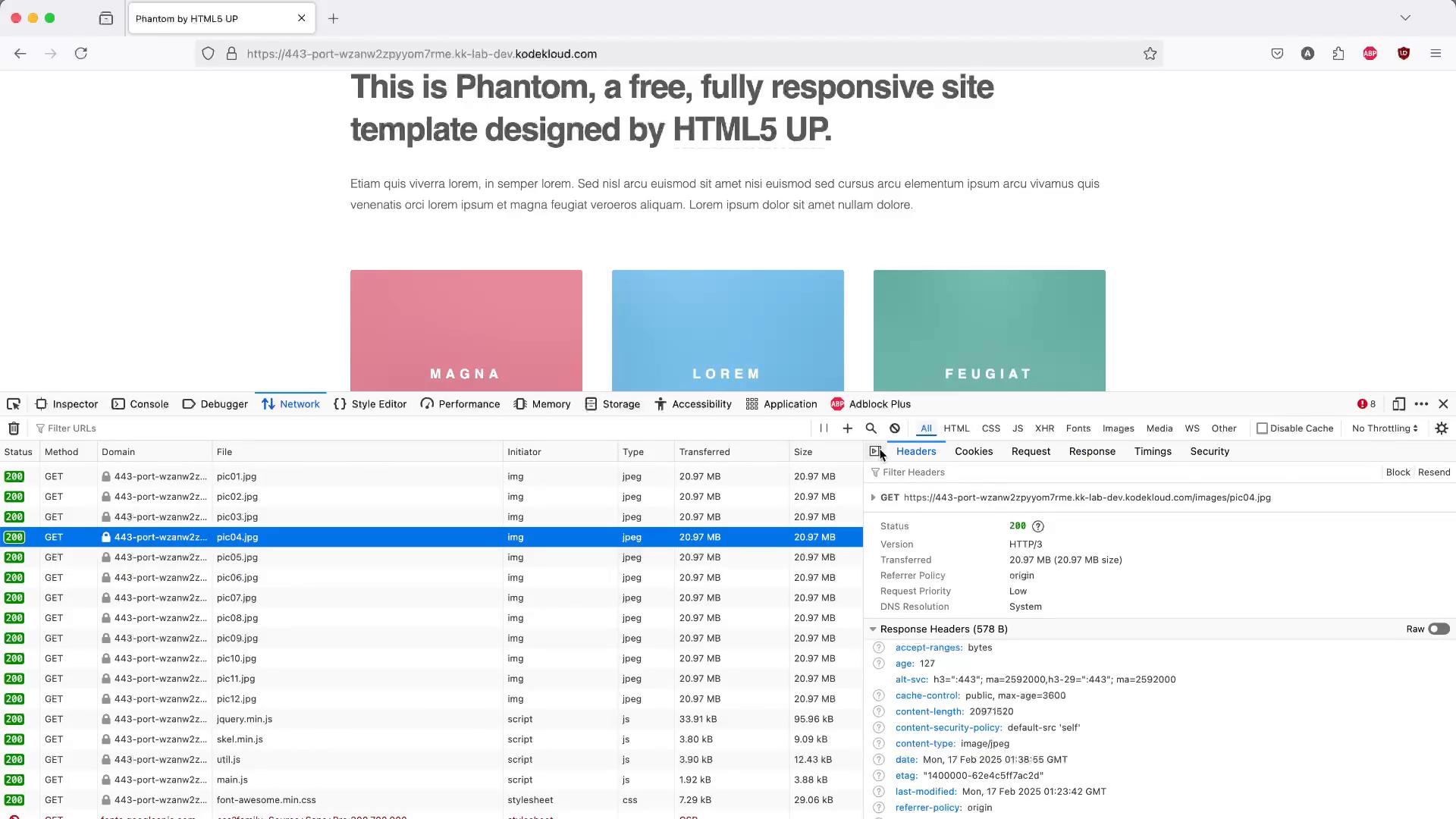
Task: Open the Magna pink tile thumbnail
Action: click(x=466, y=331)
